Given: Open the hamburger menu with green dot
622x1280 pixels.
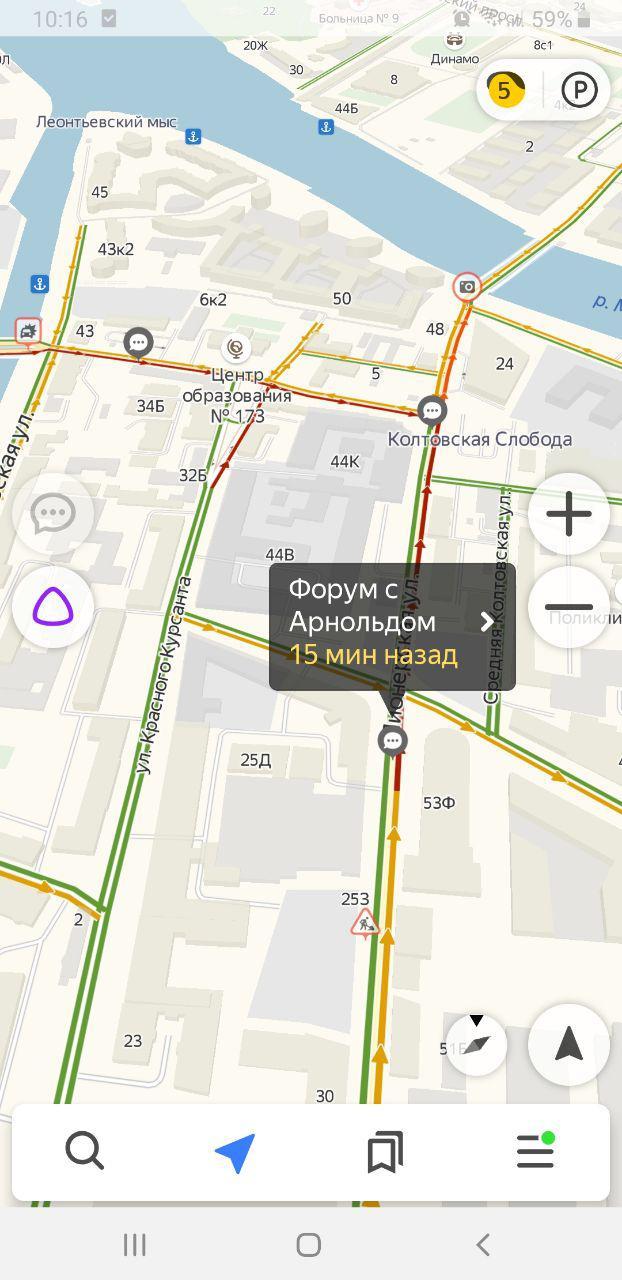Looking at the screenshot, I should (x=536, y=1151).
